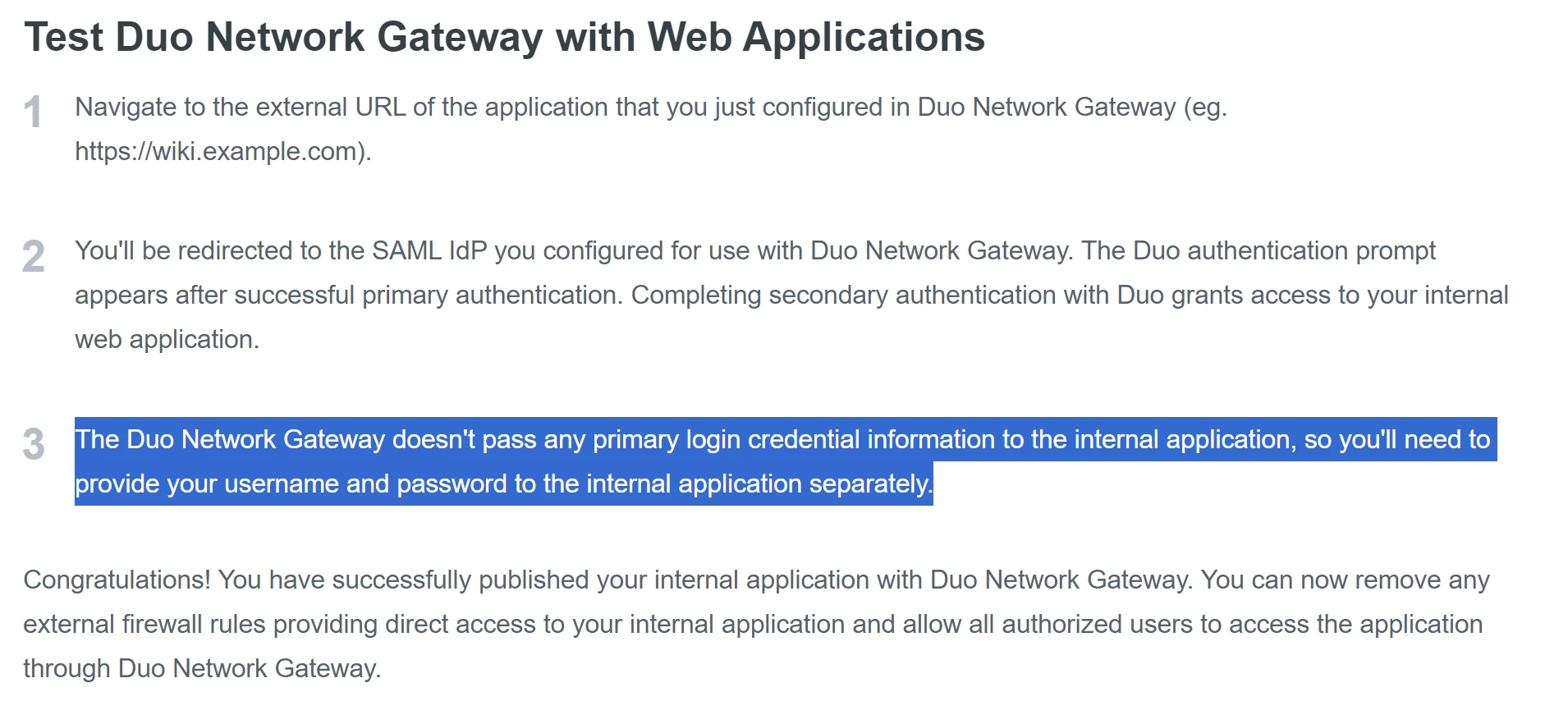Image resolution: width=1568 pixels, height=715 pixels.
Task: Click "Web Applications" in the heading
Action: pos(816,38)
